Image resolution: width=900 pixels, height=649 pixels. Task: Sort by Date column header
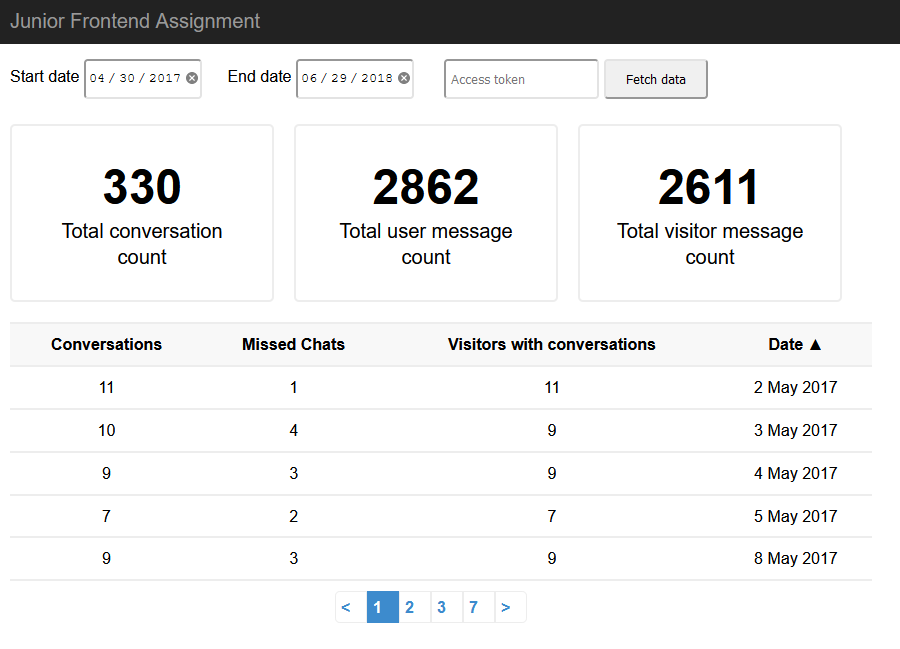(x=795, y=344)
